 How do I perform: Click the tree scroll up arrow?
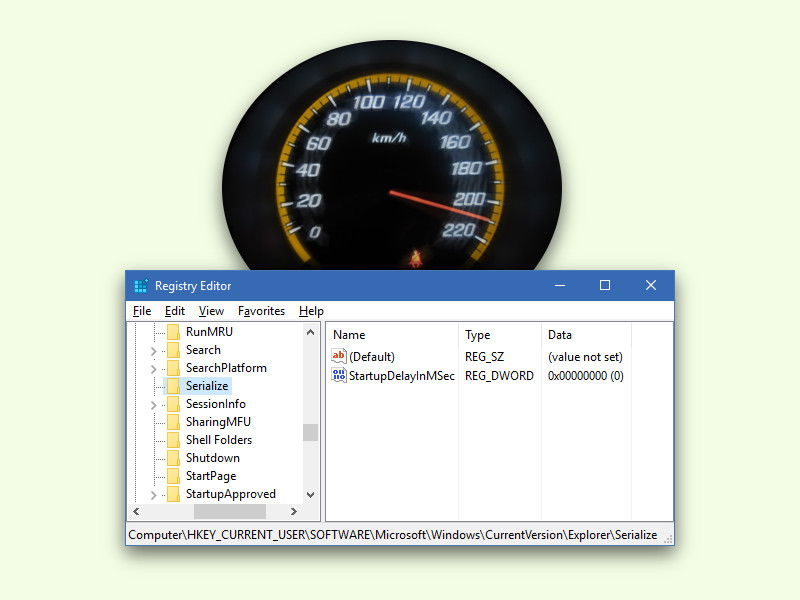[x=310, y=332]
